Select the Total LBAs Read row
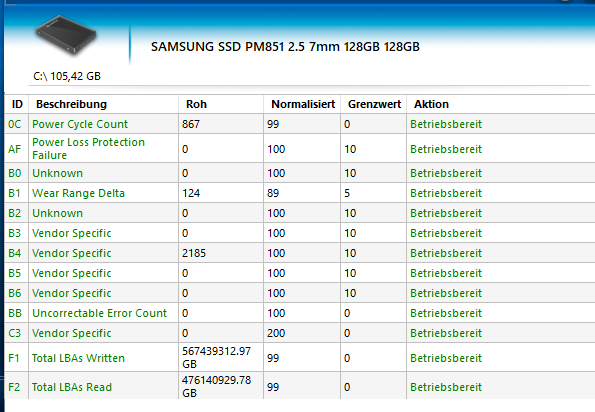Screen dimensions: 595x412 click(300, 387)
